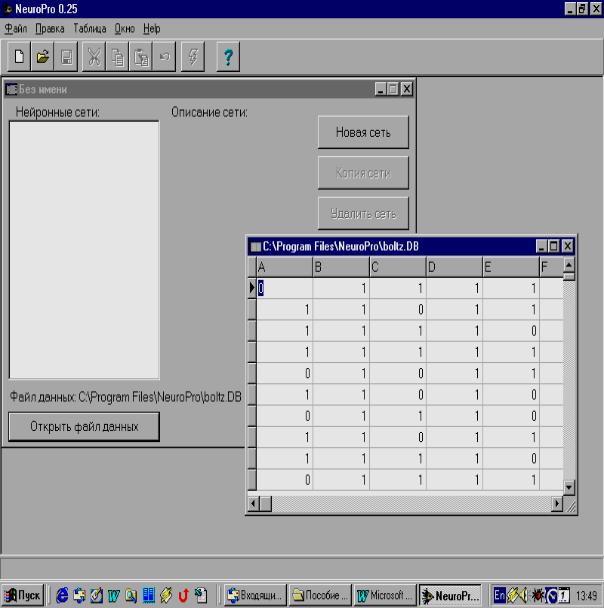Screen dimensions: 604x608
Task: Click the file path label Файл данных
Action: (x=125, y=397)
